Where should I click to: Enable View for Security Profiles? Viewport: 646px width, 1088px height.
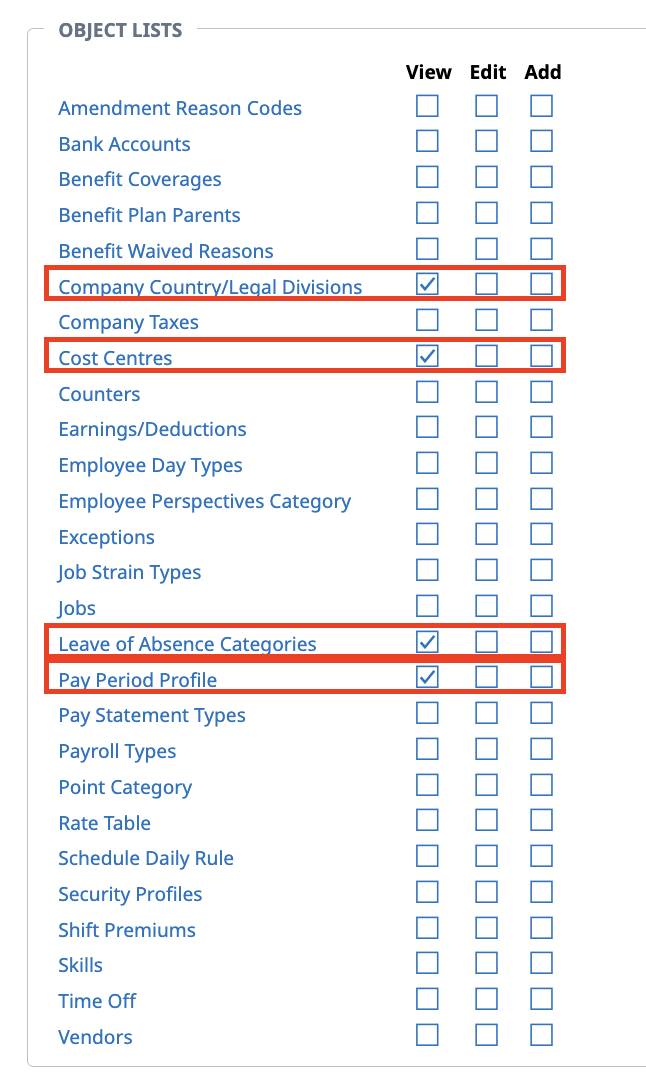click(427, 891)
